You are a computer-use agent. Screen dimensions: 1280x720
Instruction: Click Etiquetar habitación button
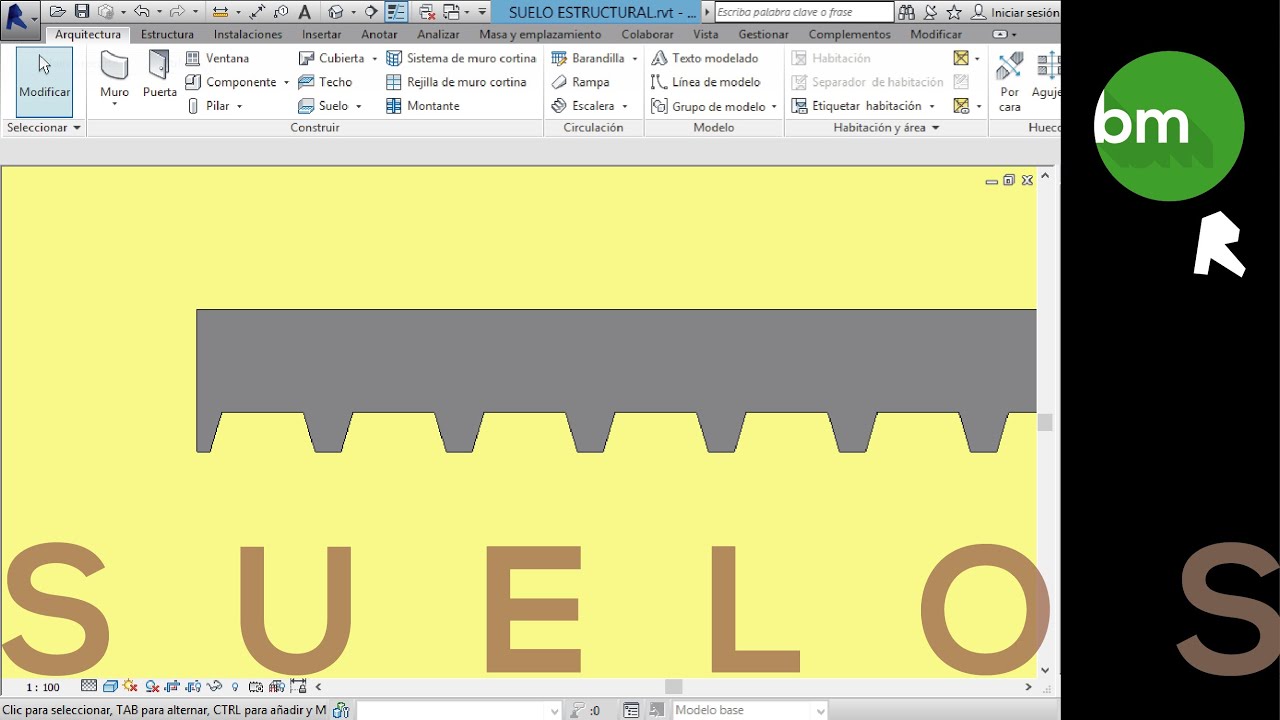[x=856, y=106]
